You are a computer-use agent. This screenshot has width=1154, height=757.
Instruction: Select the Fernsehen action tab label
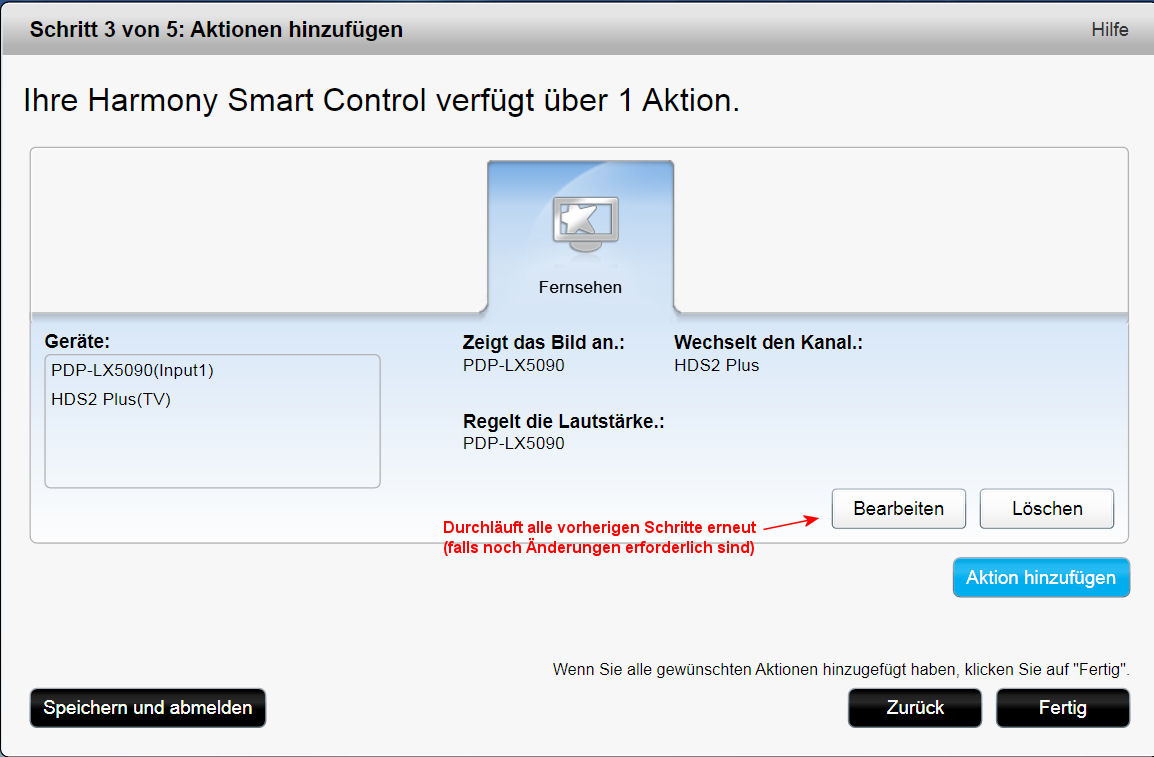pos(580,288)
